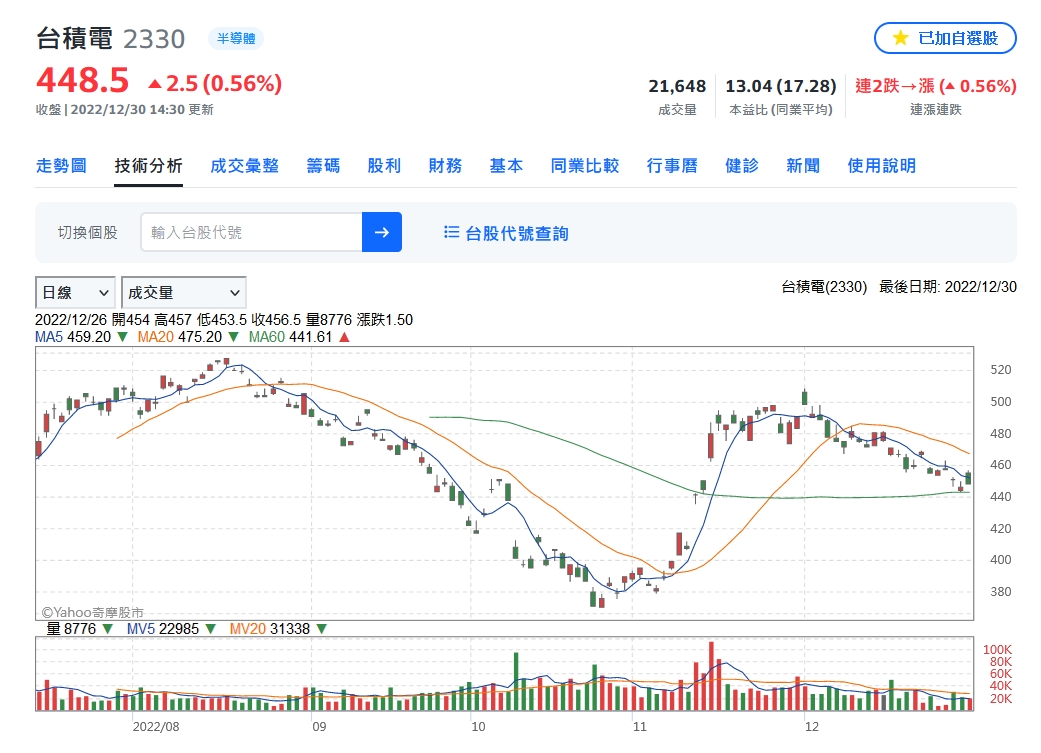Click the P/E value 13.04 (17.28)

click(781, 86)
